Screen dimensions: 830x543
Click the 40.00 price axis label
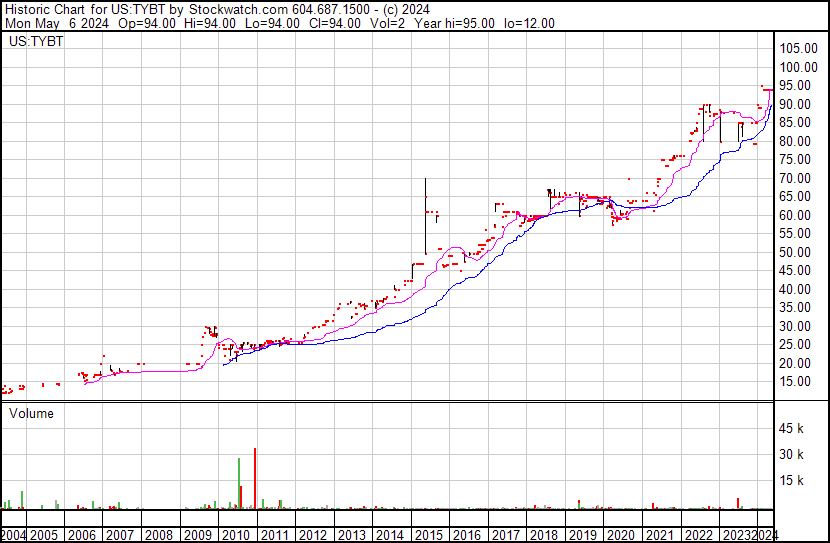795,289
